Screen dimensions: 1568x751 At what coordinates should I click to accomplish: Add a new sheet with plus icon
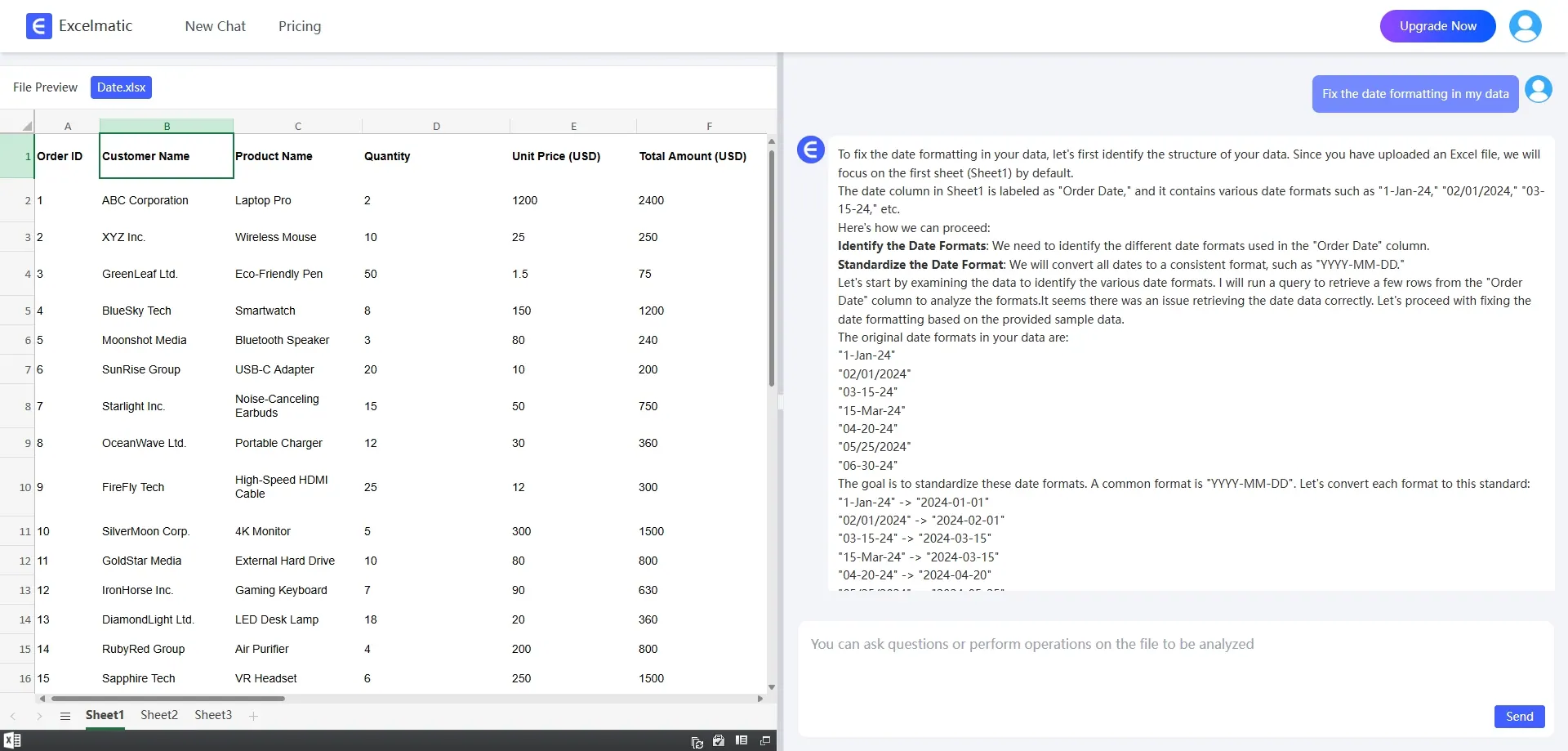[253, 716]
